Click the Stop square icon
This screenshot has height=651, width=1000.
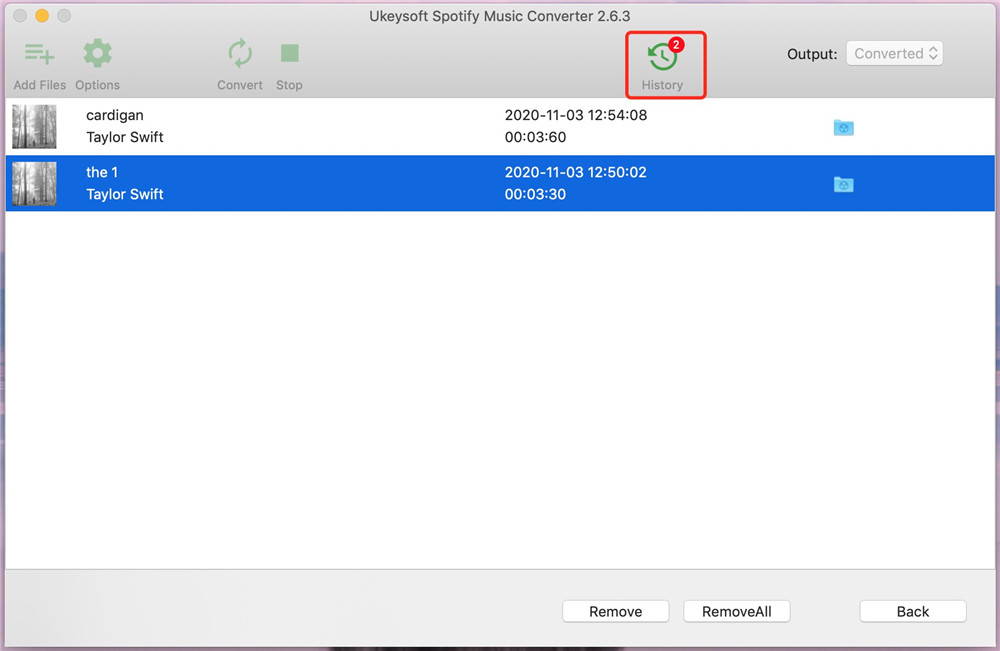point(290,54)
